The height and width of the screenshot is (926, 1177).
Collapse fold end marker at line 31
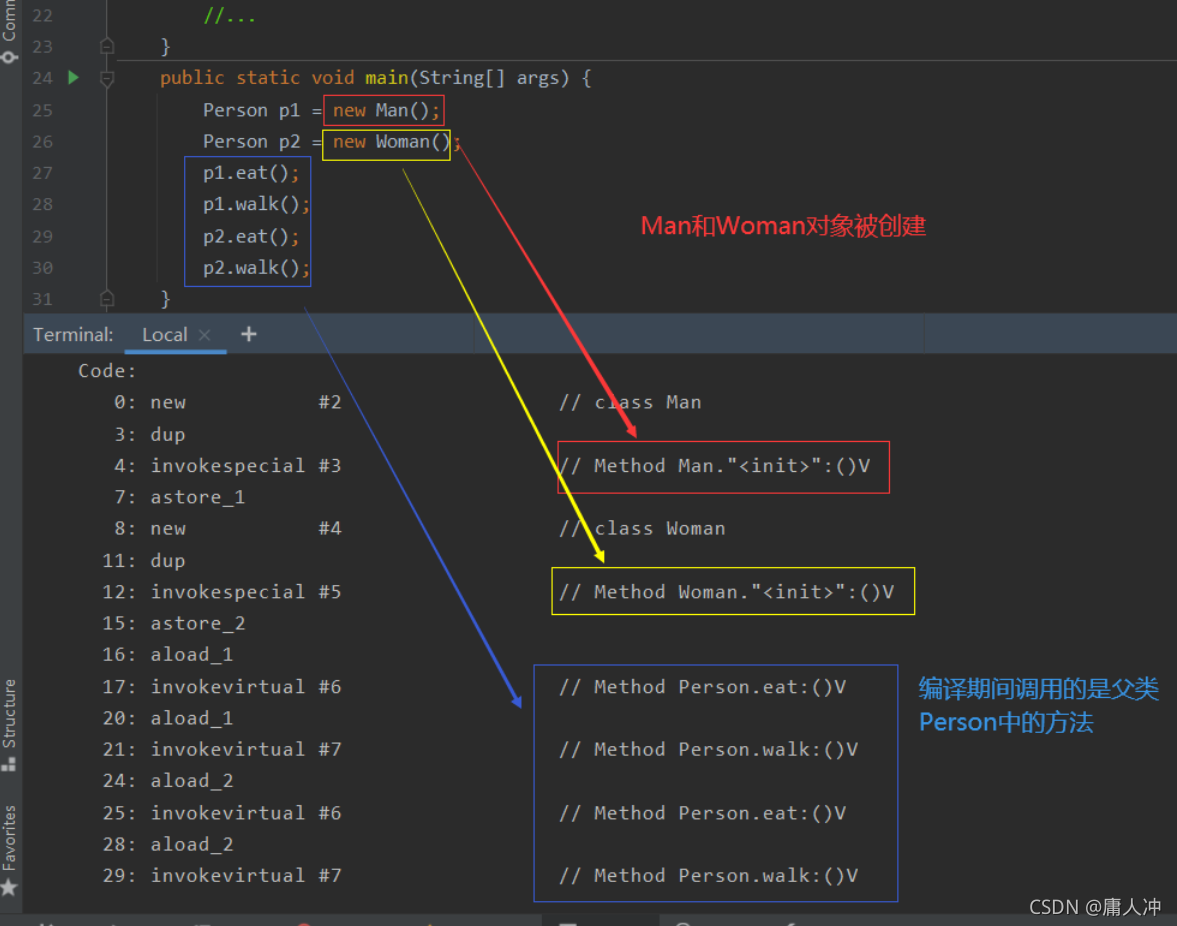click(x=107, y=299)
